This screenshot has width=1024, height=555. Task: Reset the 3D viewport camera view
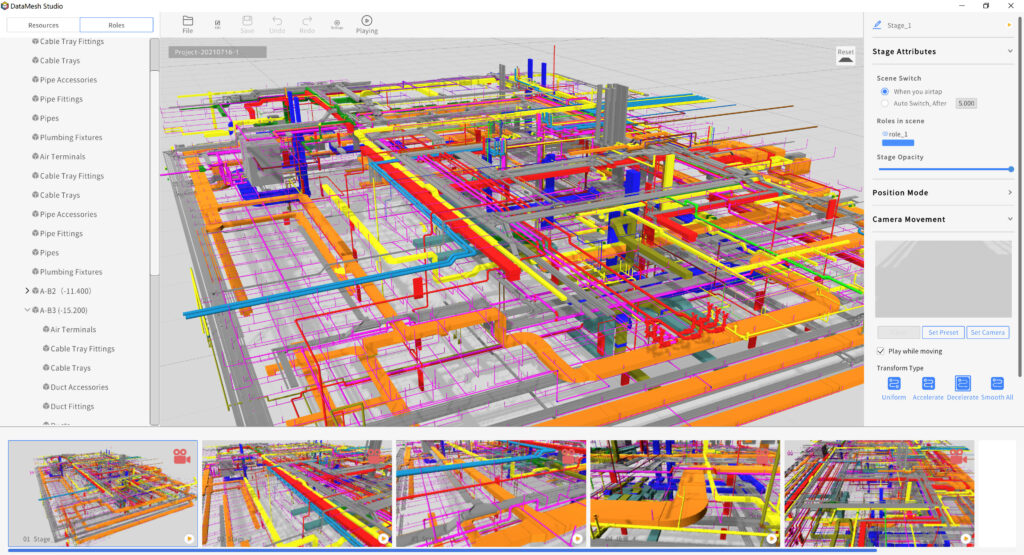coord(845,55)
